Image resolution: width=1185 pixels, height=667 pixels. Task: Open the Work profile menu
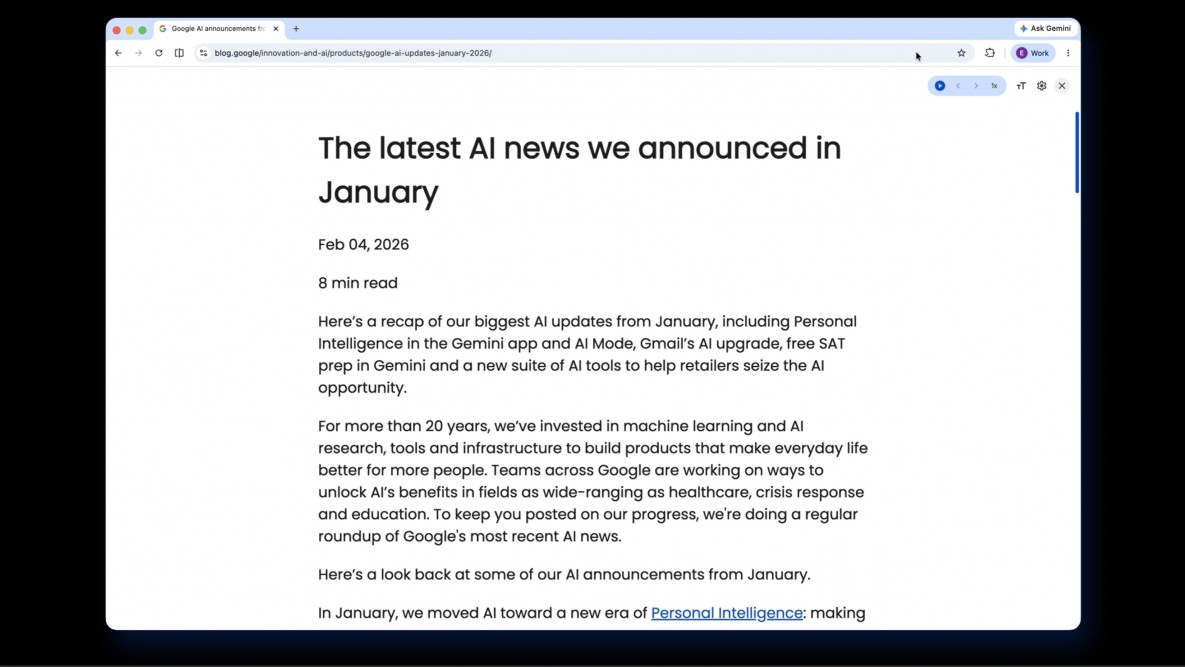tap(1033, 53)
